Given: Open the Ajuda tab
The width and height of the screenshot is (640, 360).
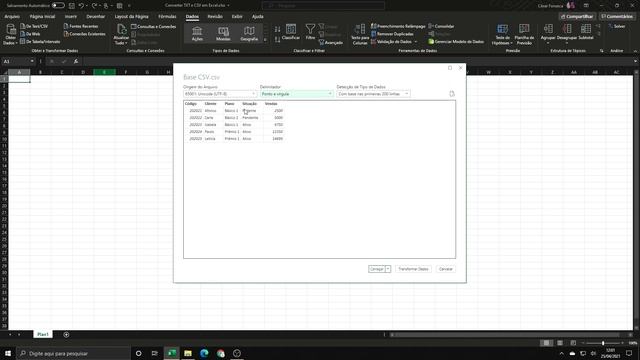Looking at the screenshot, I should (x=258, y=17).
